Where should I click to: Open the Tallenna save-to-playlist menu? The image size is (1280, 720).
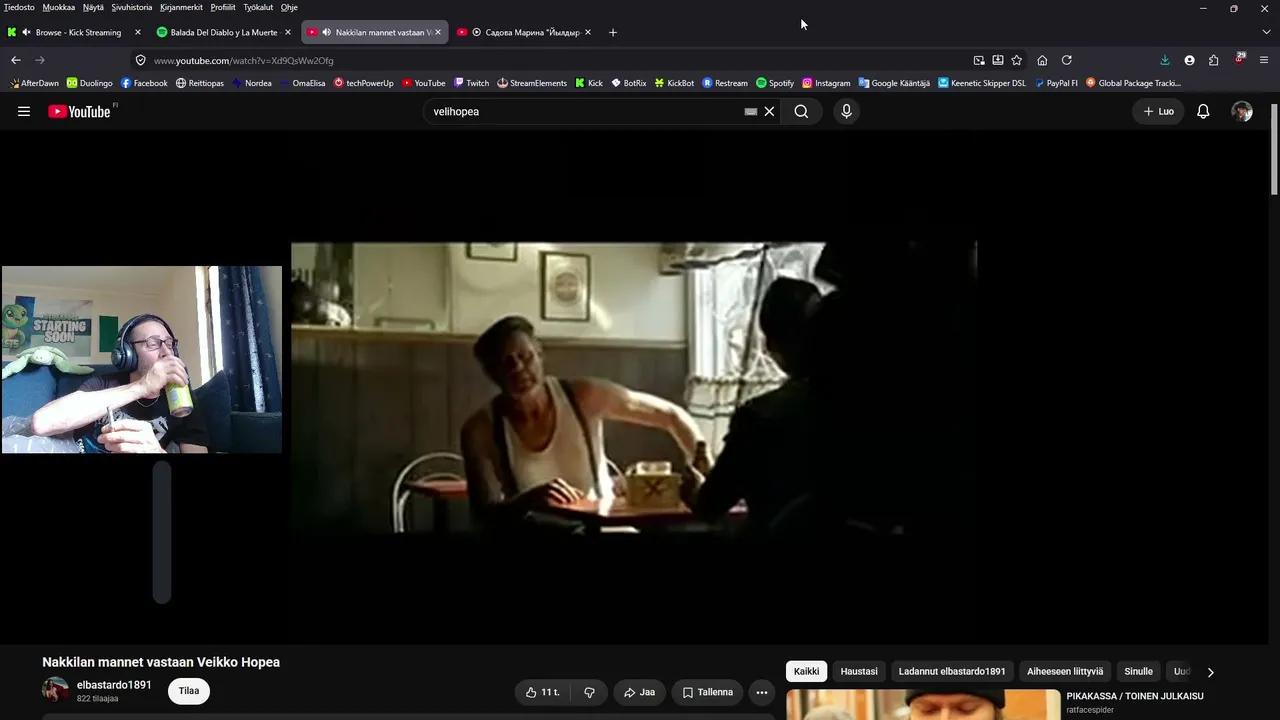[708, 692]
